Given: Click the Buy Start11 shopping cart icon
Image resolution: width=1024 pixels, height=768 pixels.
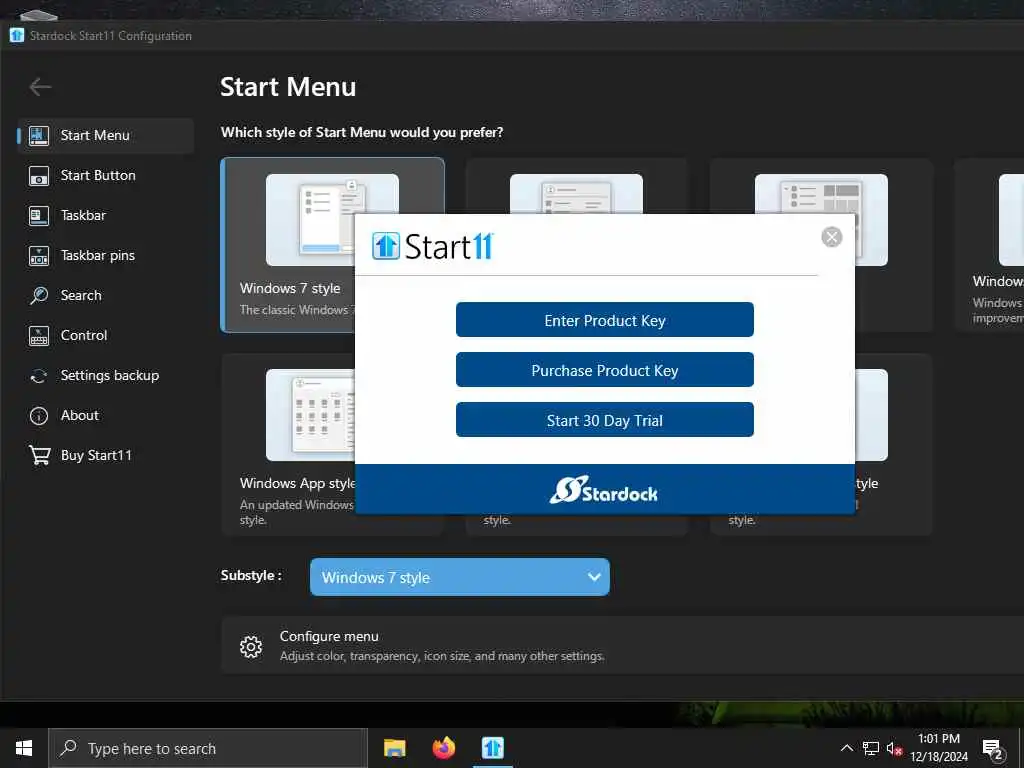Looking at the screenshot, I should [39, 455].
